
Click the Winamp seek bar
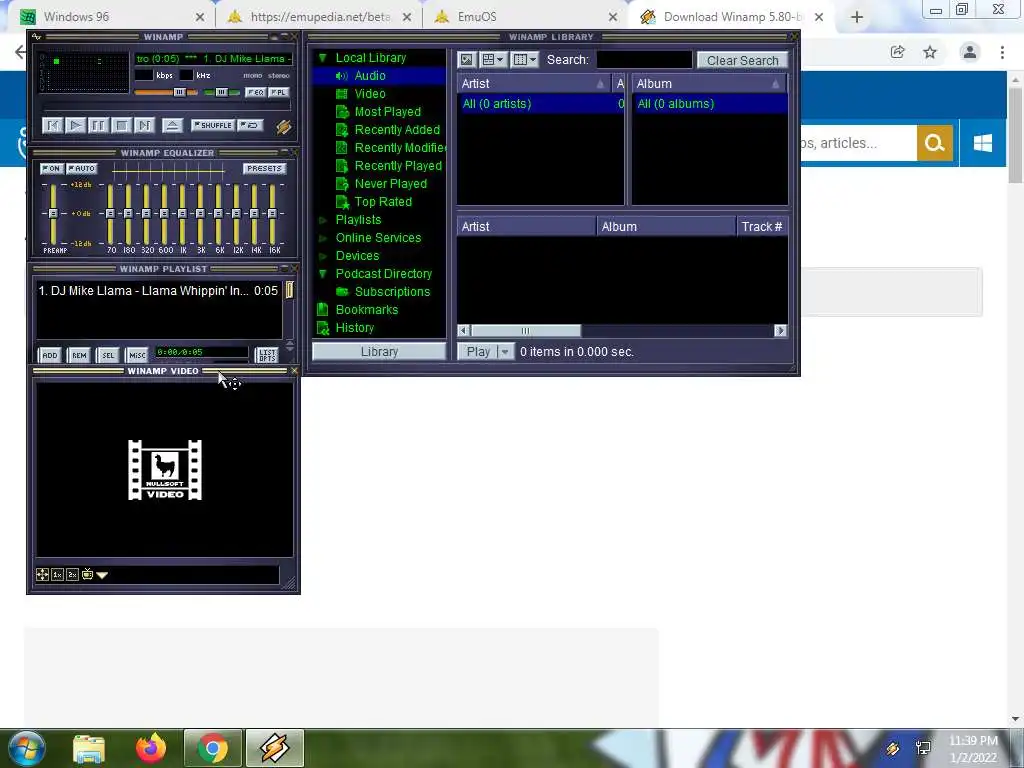[x=167, y=107]
